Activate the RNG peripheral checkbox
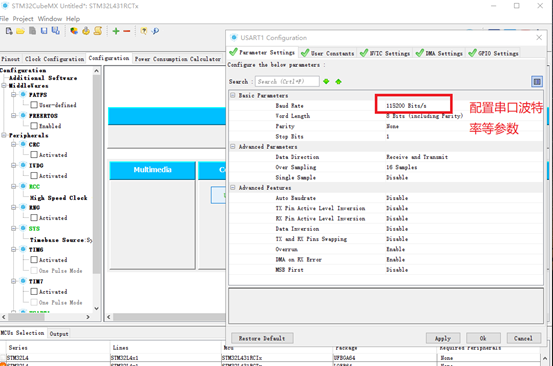The height and width of the screenshot is (366, 553). pyautogui.click(x=34, y=218)
